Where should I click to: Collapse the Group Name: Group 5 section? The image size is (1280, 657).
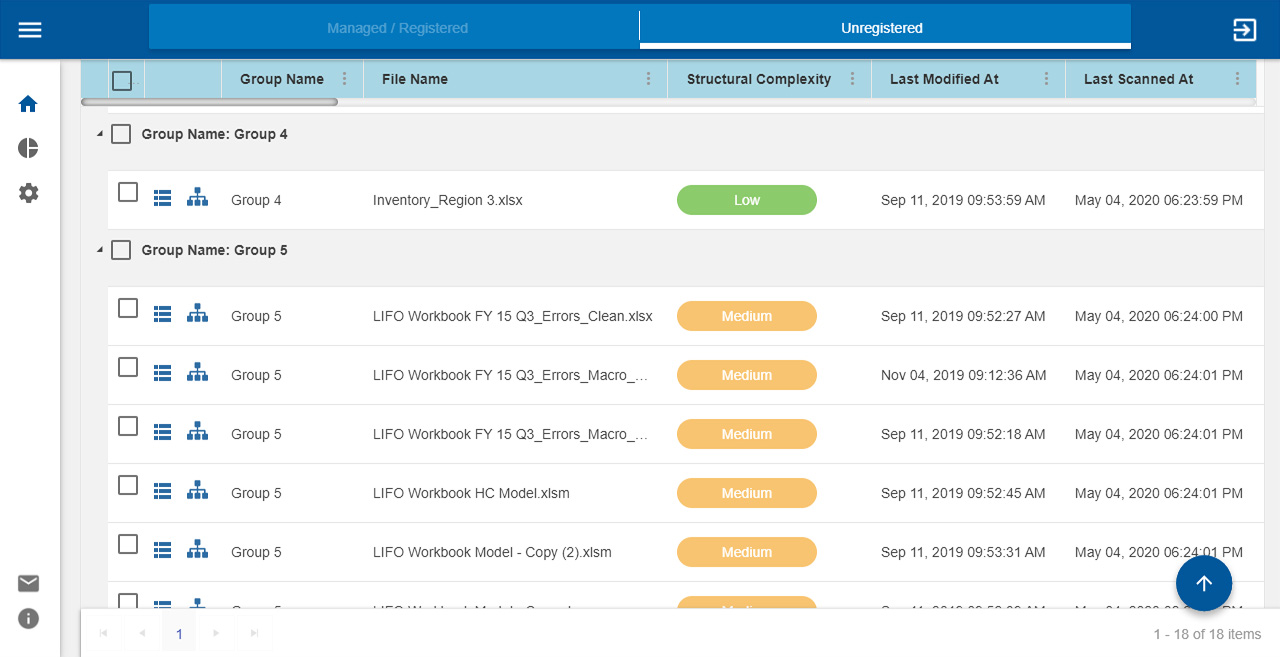coord(99,250)
